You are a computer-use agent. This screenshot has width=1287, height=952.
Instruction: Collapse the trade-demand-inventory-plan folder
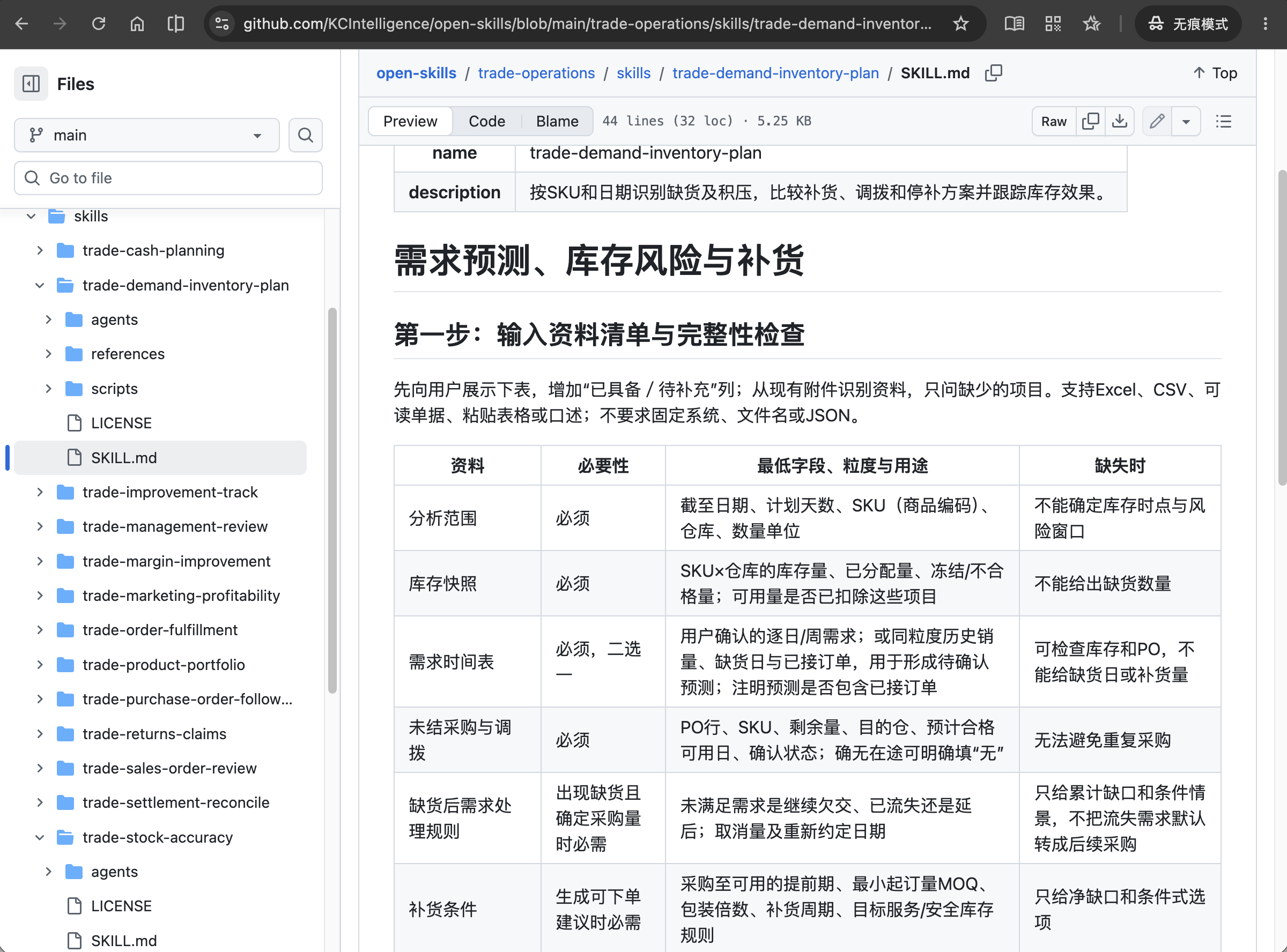click(x=40, y=285)
